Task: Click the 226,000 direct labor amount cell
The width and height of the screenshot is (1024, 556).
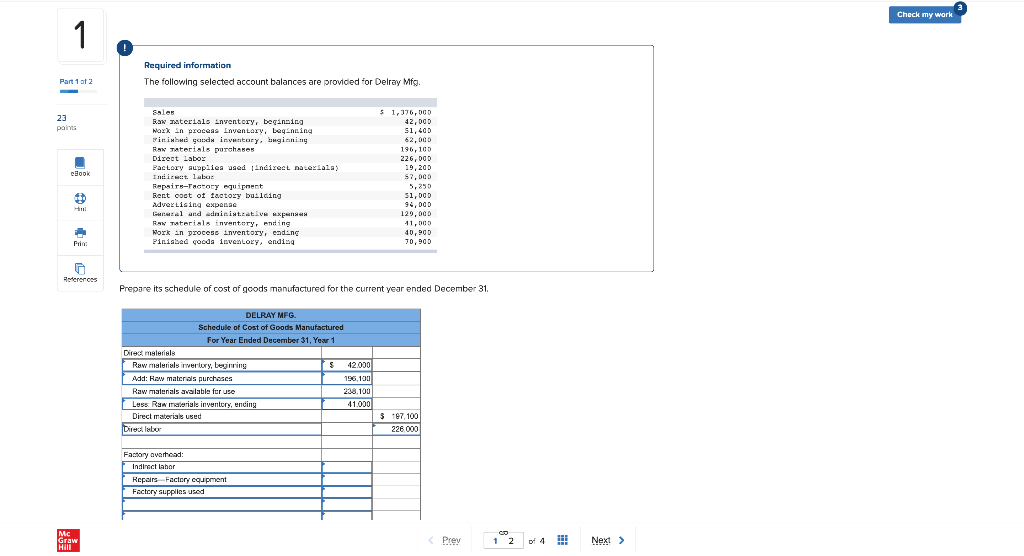Action: point(396,429)
